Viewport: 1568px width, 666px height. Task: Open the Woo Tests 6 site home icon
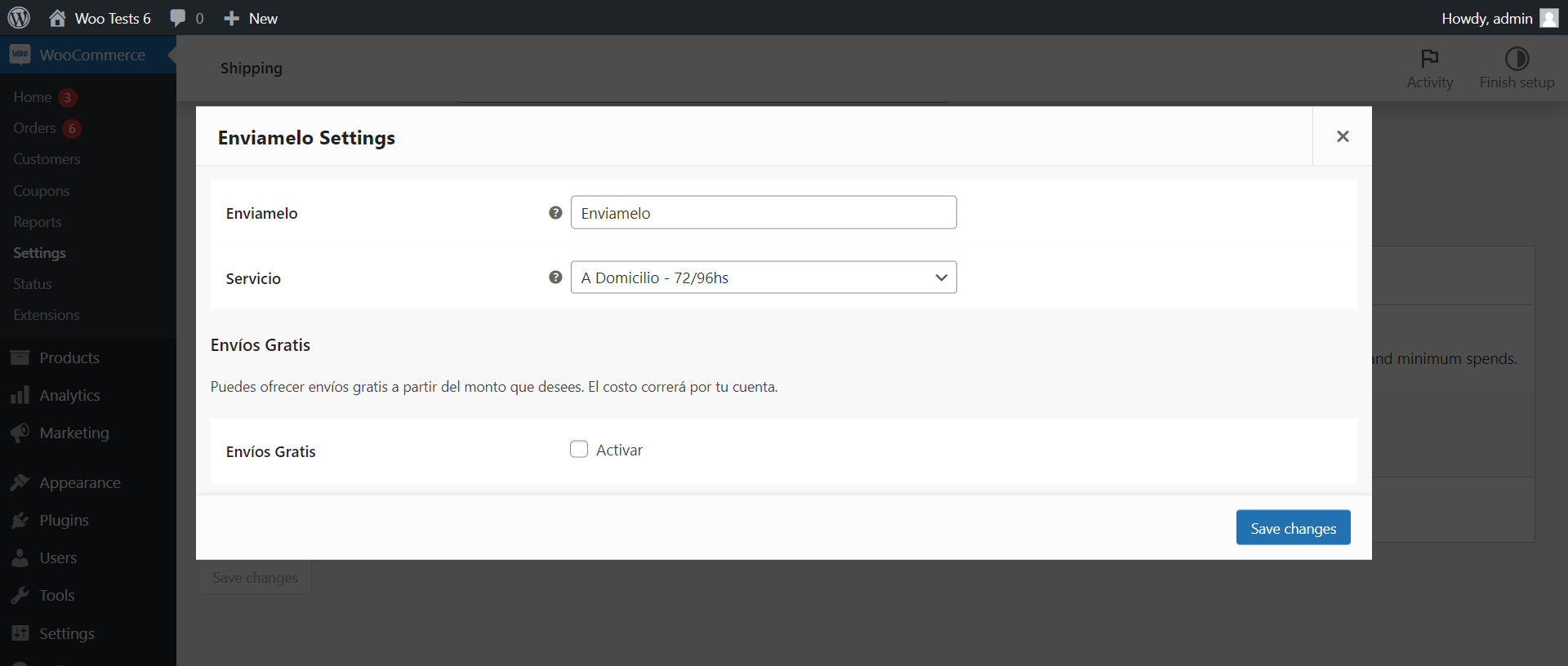57,18
